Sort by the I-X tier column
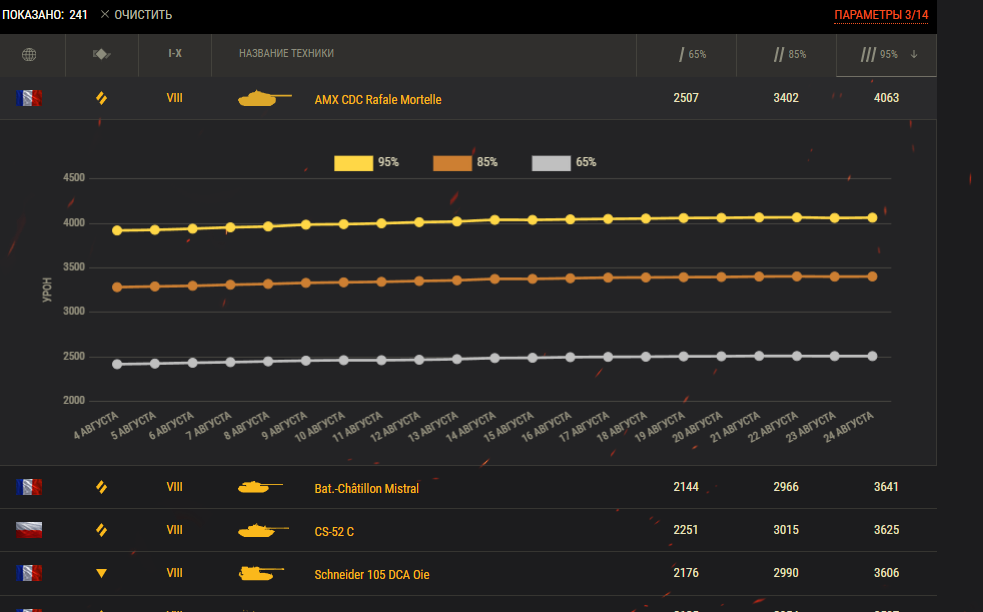983x612 pixels. [x=175, y=54]
